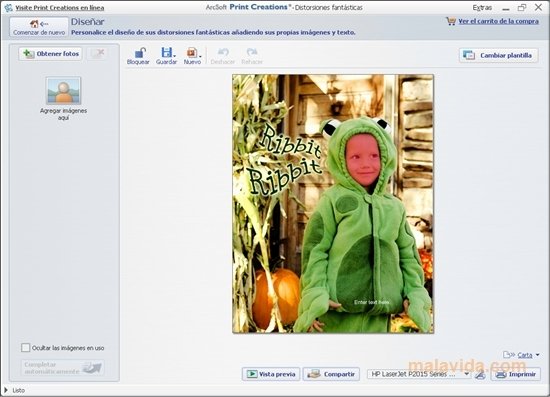The image size is (550, 397).
Task: Click the shopping cart icon
Action: [451, 21]
